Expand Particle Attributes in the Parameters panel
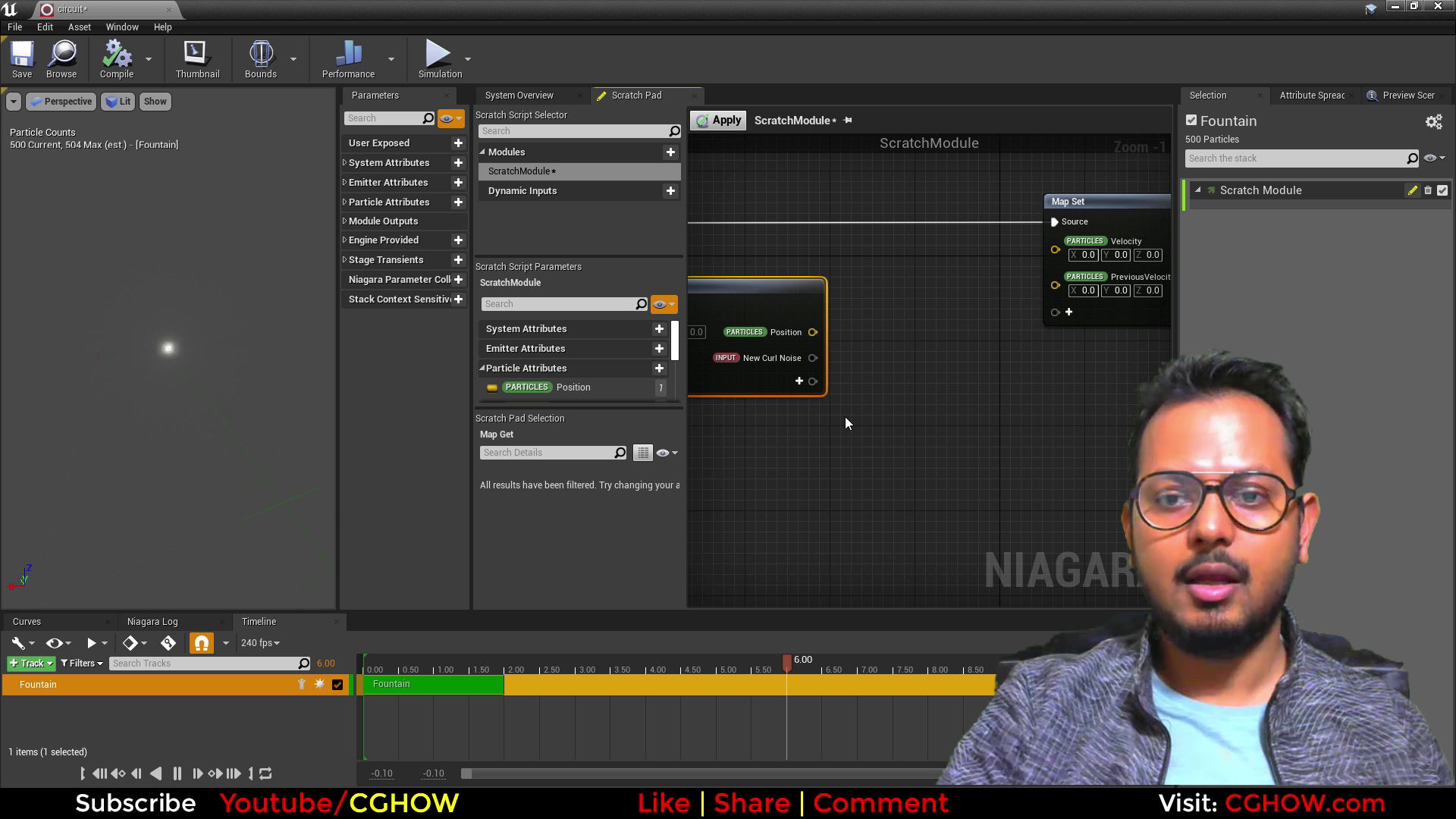Screen dimensions: 1456x819 (344, 202)
